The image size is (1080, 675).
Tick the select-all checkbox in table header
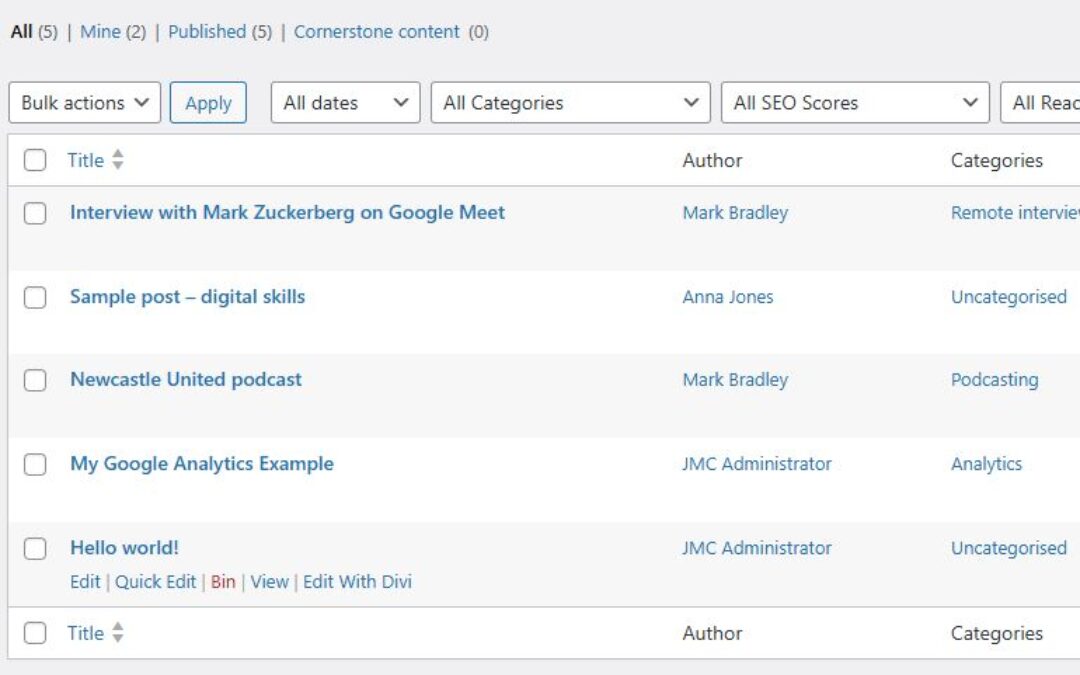click(35, 160)
